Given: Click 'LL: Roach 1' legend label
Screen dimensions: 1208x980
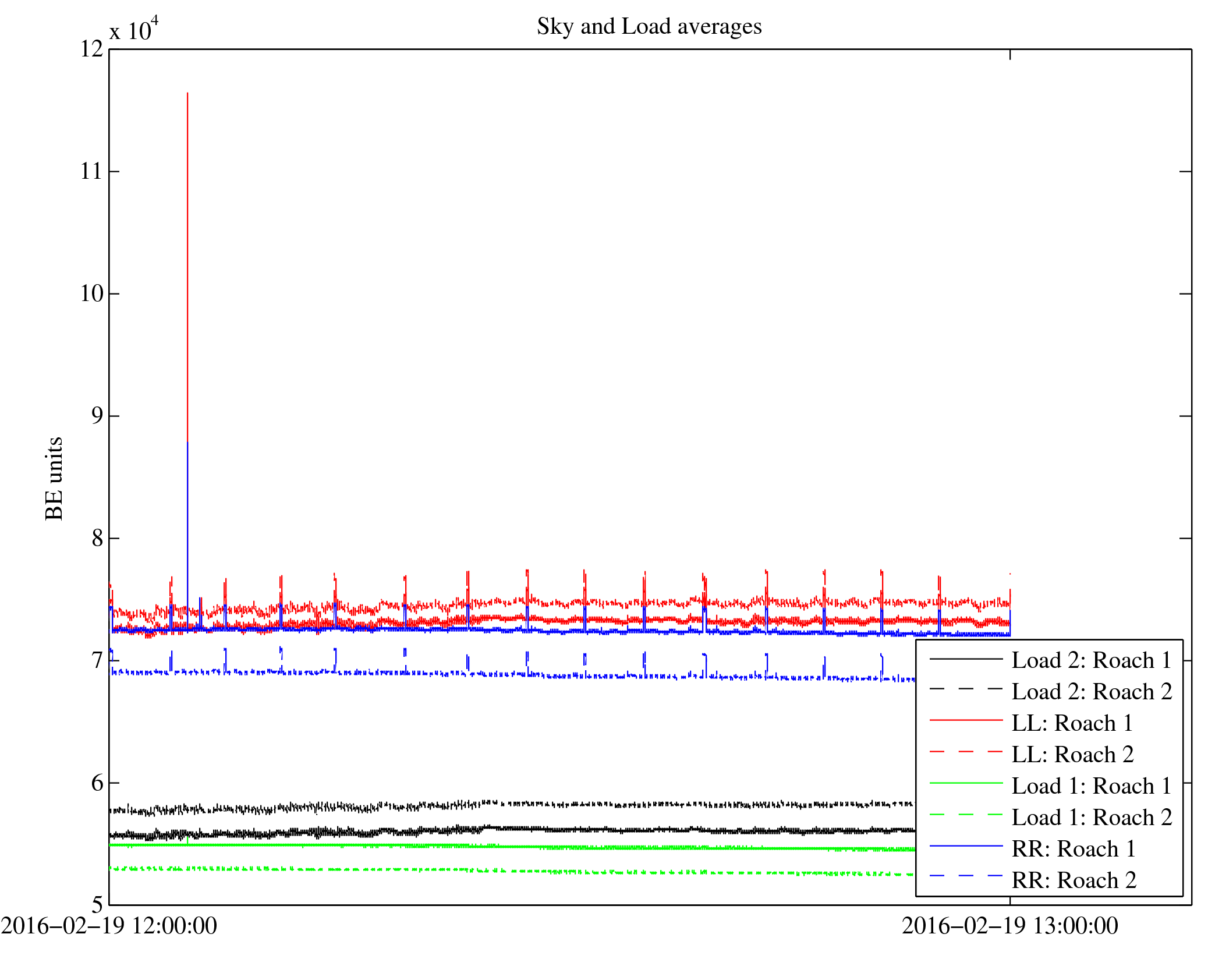Looking at the screenshot, I should [1072, 723].
